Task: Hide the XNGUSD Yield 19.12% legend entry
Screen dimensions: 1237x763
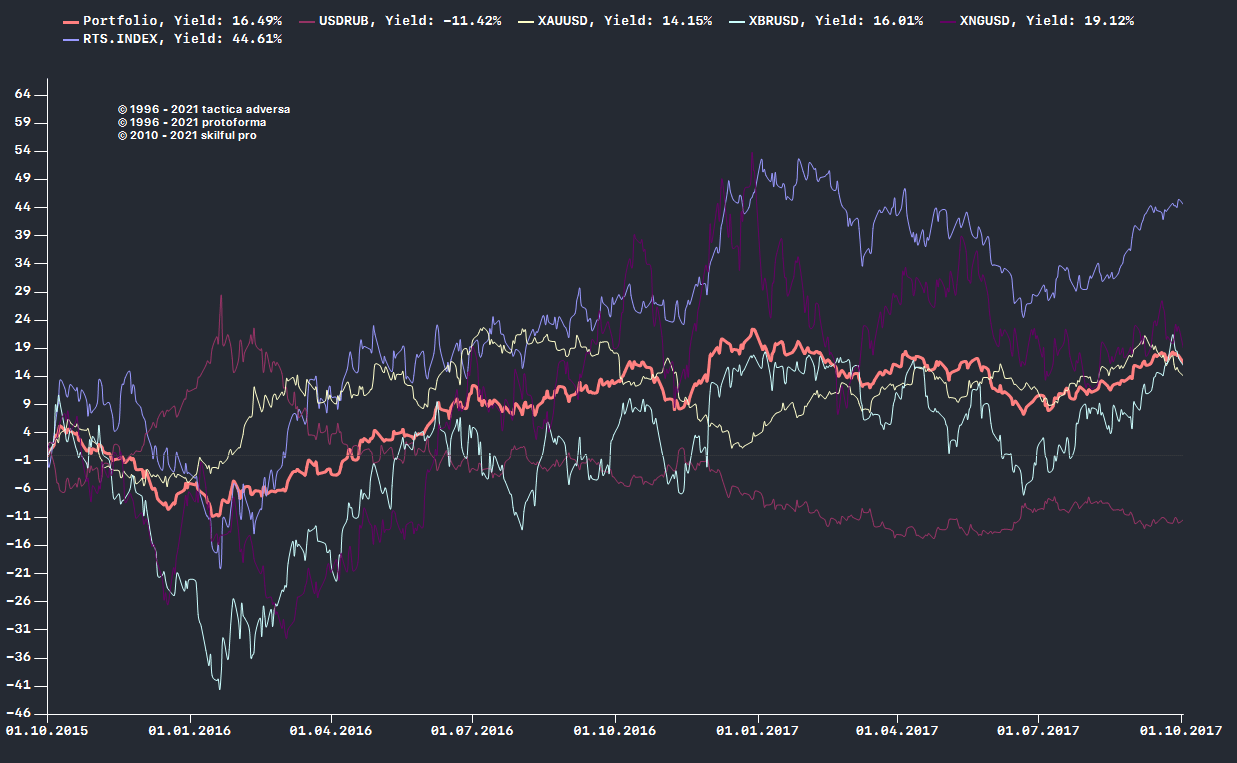Action: pos(1046,21)
